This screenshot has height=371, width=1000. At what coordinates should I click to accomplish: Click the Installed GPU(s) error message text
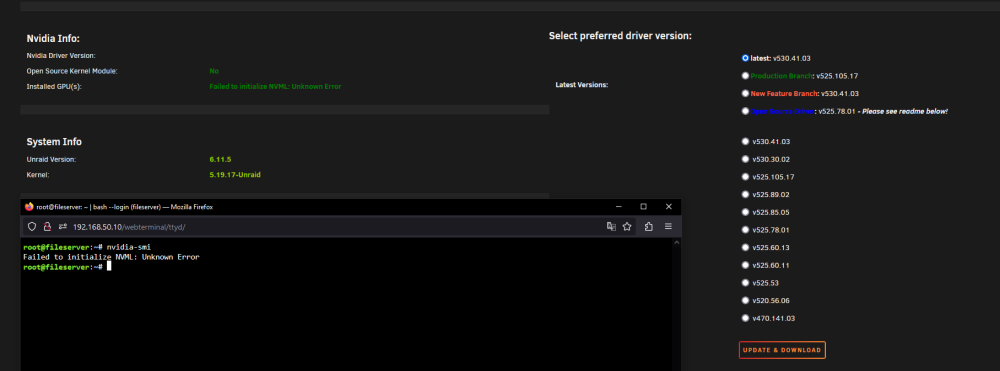tap(275, 86)
